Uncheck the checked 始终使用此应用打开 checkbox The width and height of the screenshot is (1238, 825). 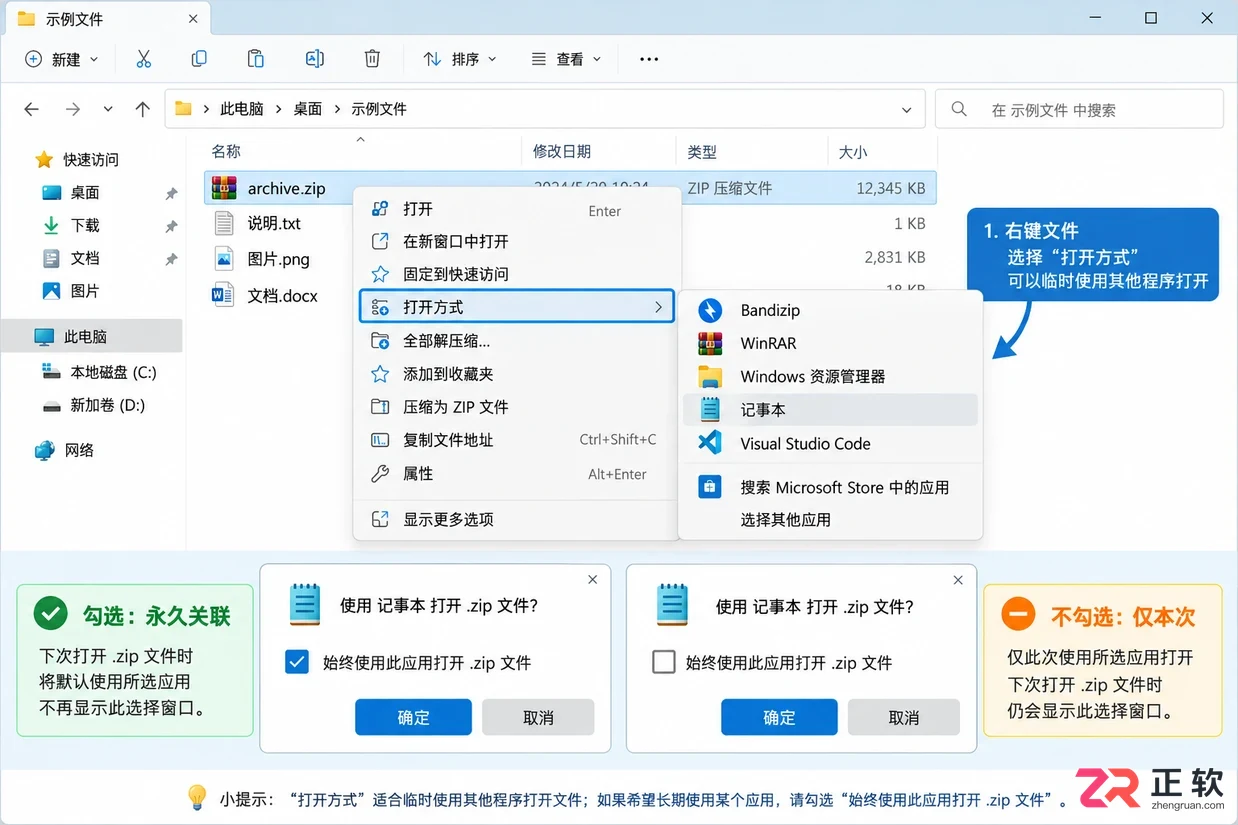297,662
